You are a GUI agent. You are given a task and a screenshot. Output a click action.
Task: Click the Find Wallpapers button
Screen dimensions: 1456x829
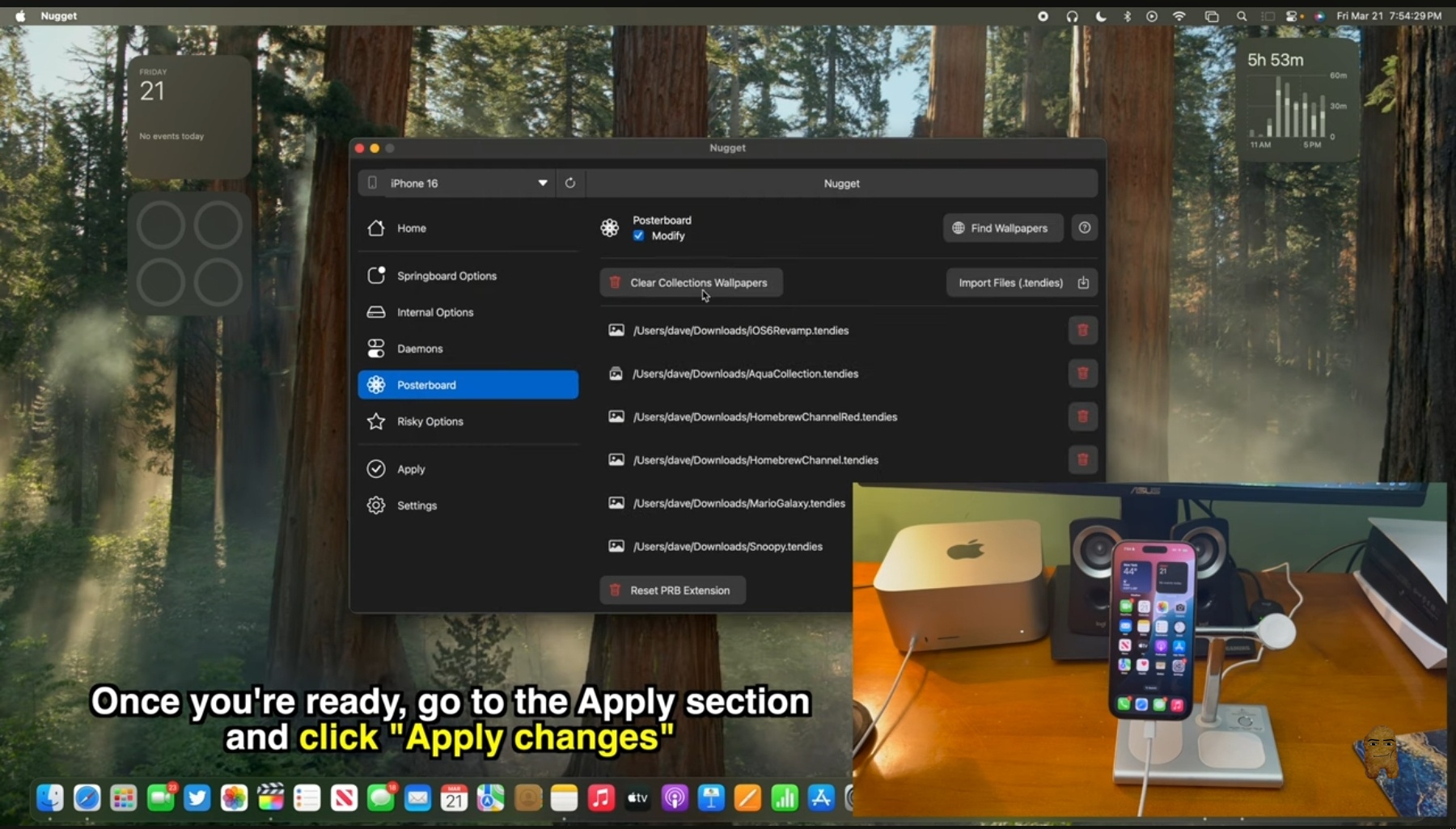pos(1002,228)
